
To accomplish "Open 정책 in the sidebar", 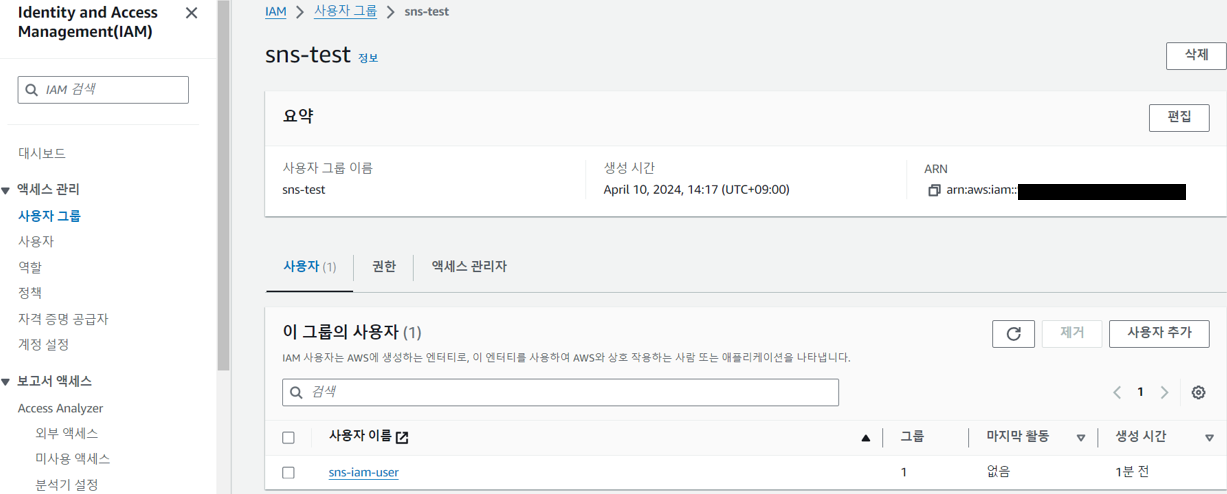I will point(30,293).
